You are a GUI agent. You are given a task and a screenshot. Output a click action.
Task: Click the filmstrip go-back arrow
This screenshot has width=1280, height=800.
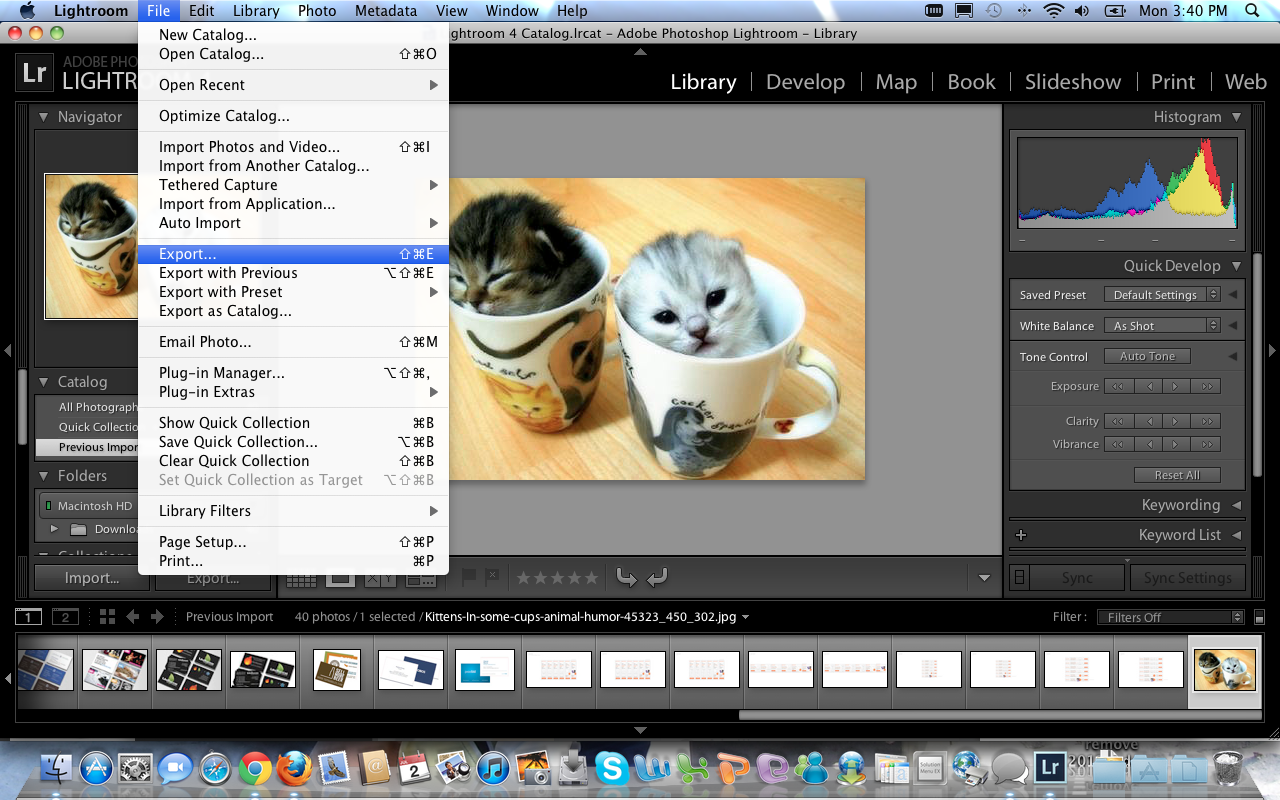(x=133, y=617)
